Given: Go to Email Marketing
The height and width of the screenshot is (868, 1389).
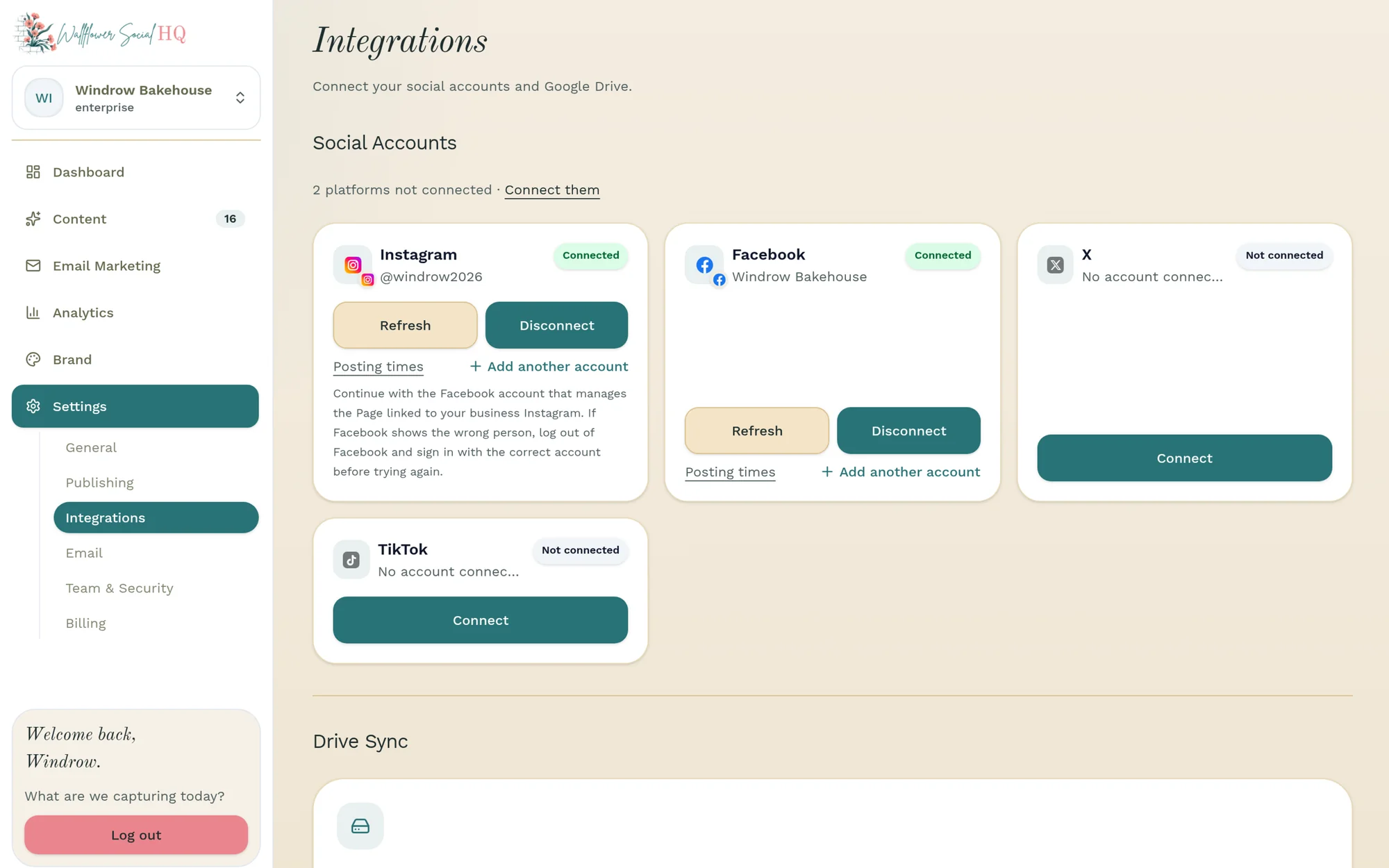Looking at the screenshot, I should 135,265.
